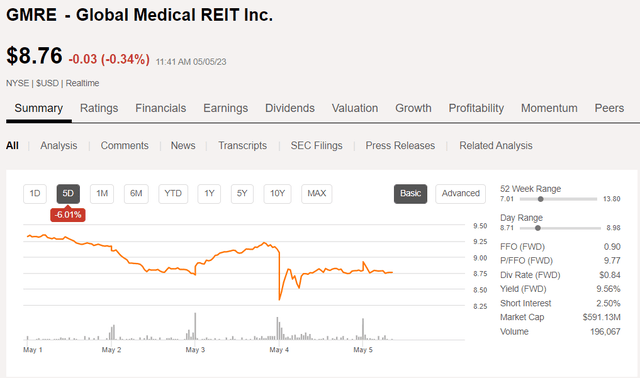Select the 5Y chart range

(242, 193)
